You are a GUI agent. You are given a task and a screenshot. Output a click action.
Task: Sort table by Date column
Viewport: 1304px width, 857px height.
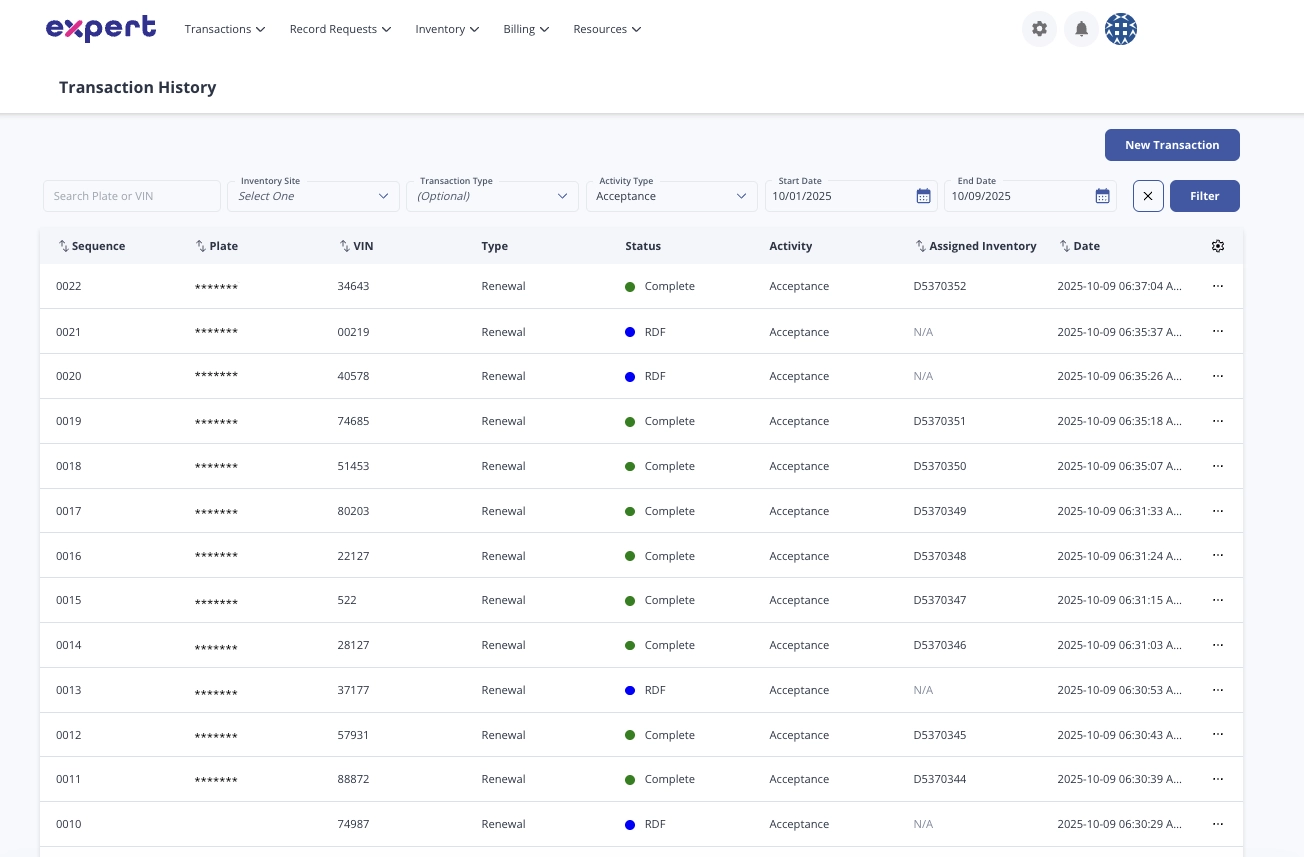click(1080, 246)
